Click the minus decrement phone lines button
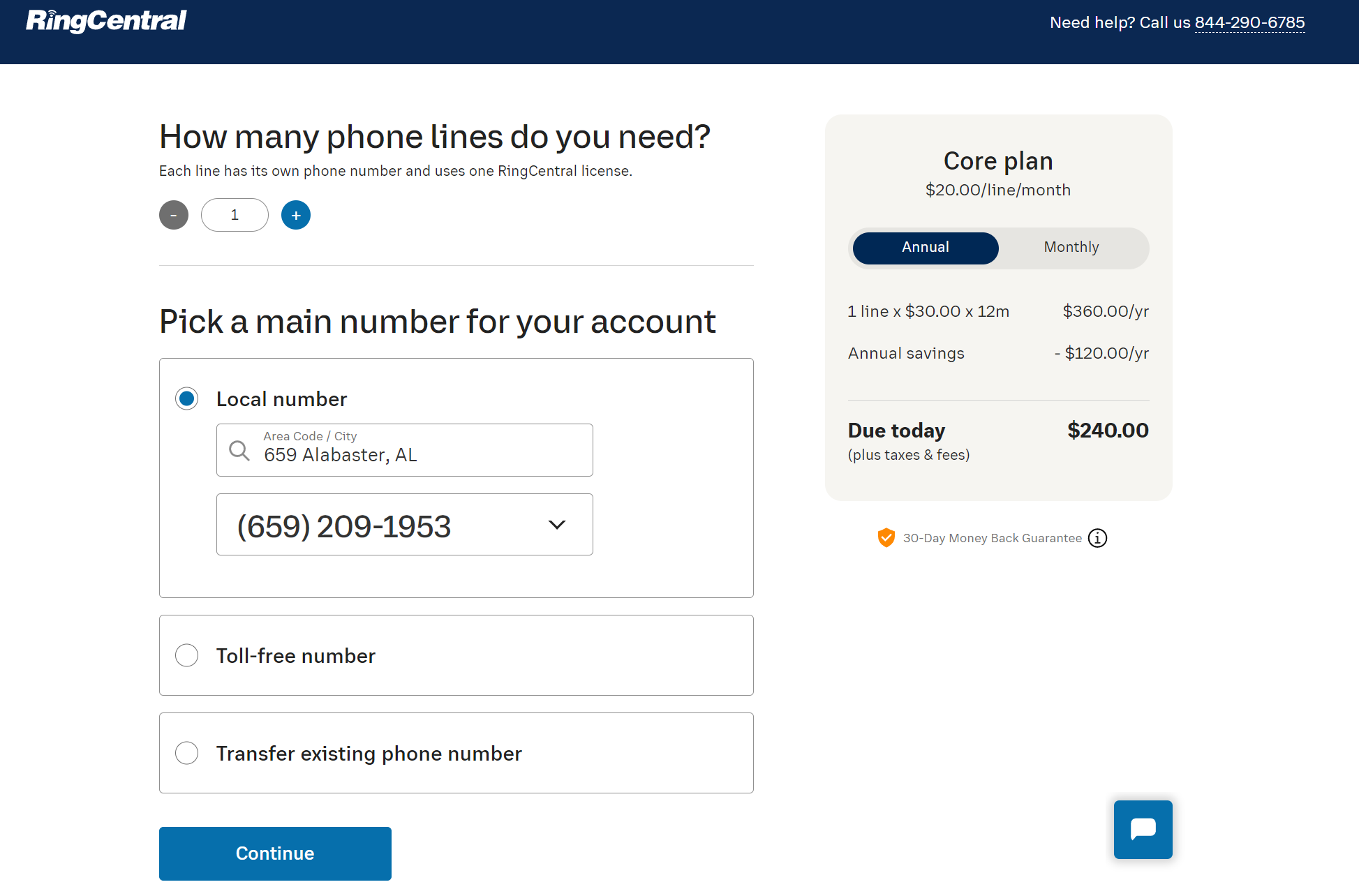Viewport: 1359px width, 896px height. click(x=173, y=215)
